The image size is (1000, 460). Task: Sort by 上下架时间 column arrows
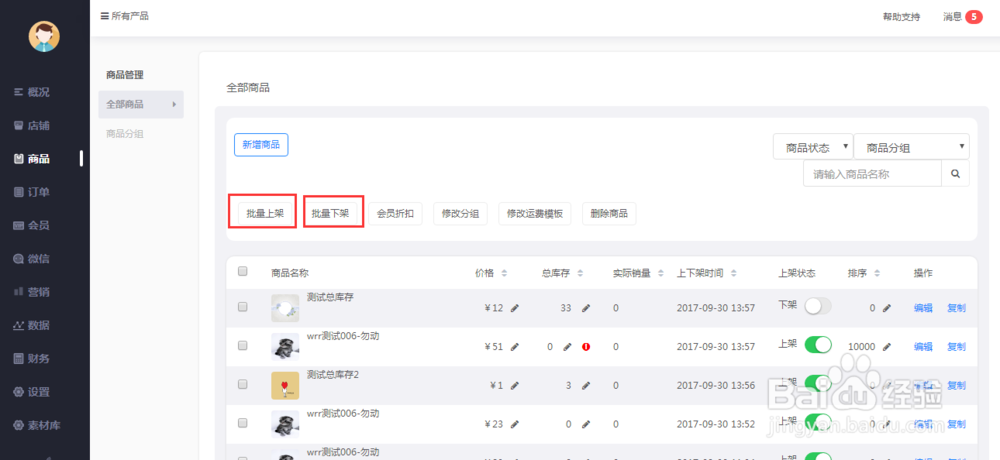point(733,274)
